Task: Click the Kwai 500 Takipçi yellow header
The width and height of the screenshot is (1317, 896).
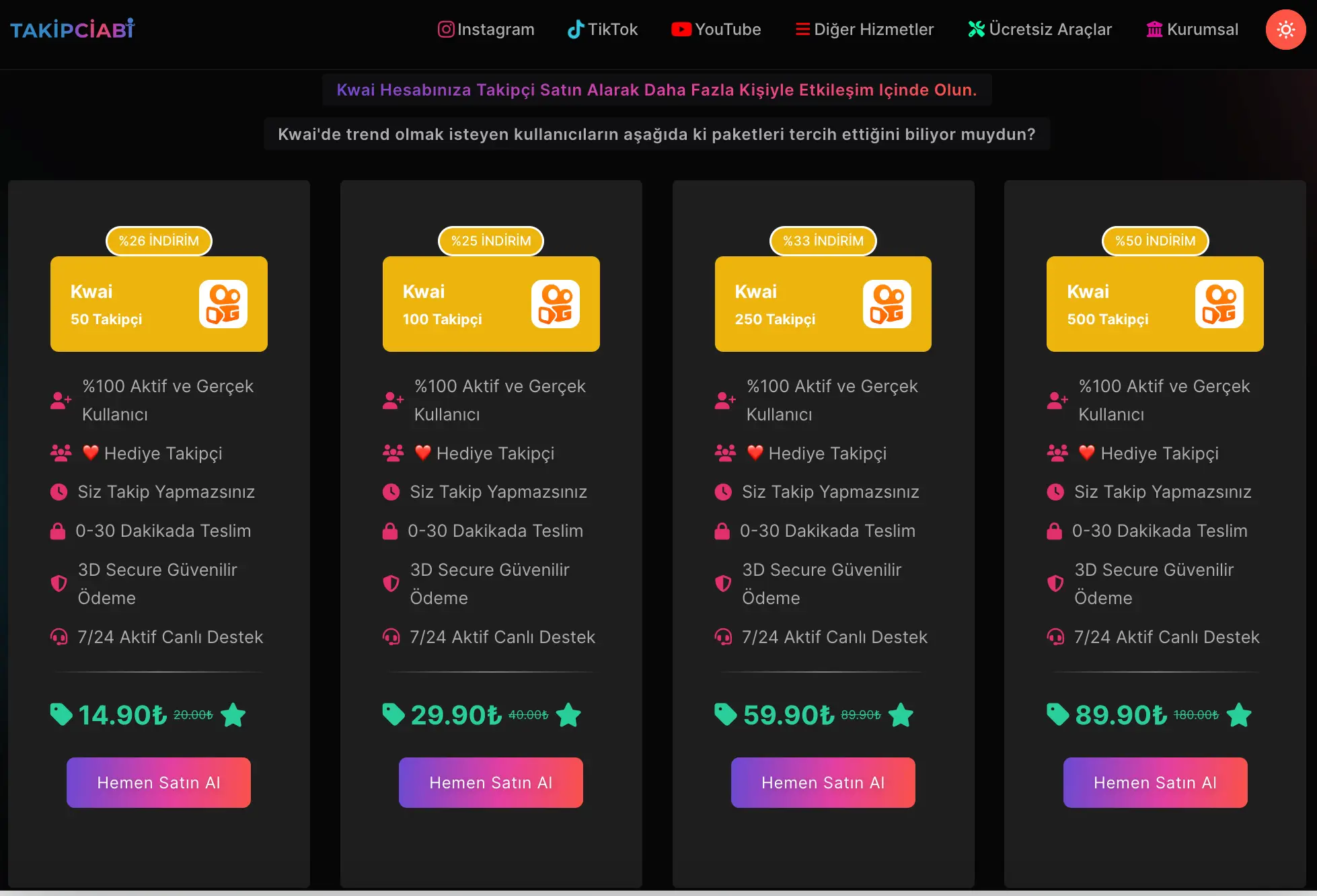Action: (x=1156, y=304)
